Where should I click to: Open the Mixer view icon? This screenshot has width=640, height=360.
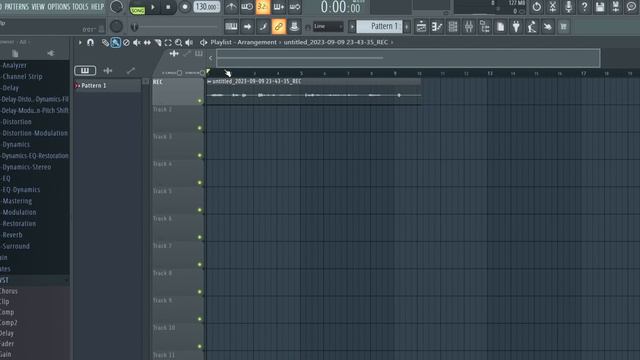[x=469, y=27]
